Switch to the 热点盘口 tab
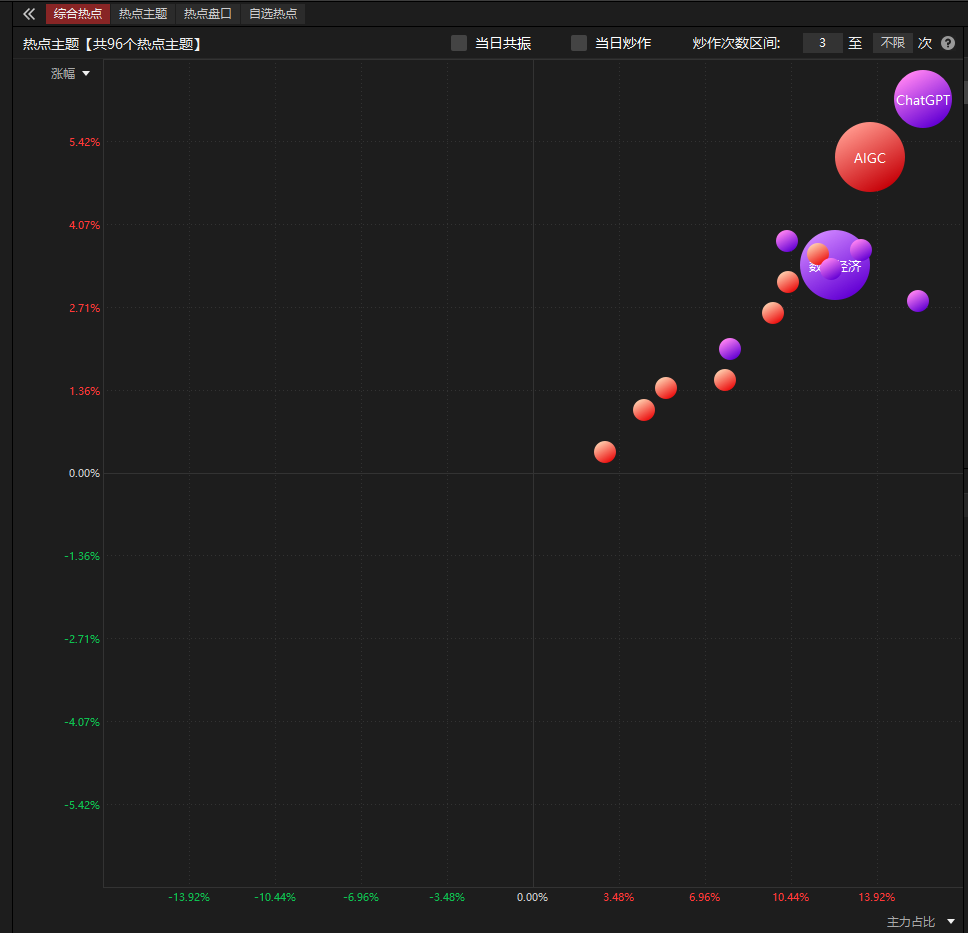Viewport: 968px width, 933px height. click(207, 14)
